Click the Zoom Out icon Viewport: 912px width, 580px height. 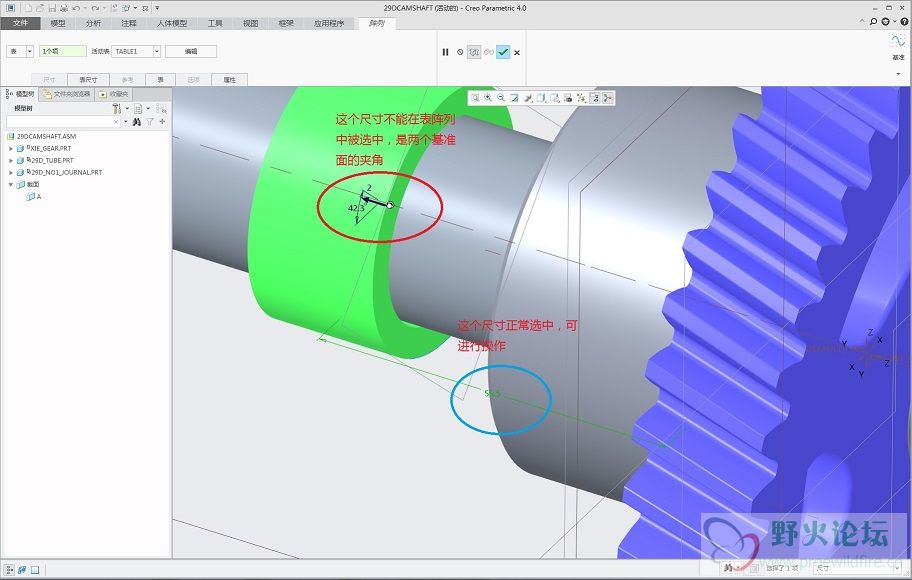click(501, 98)
